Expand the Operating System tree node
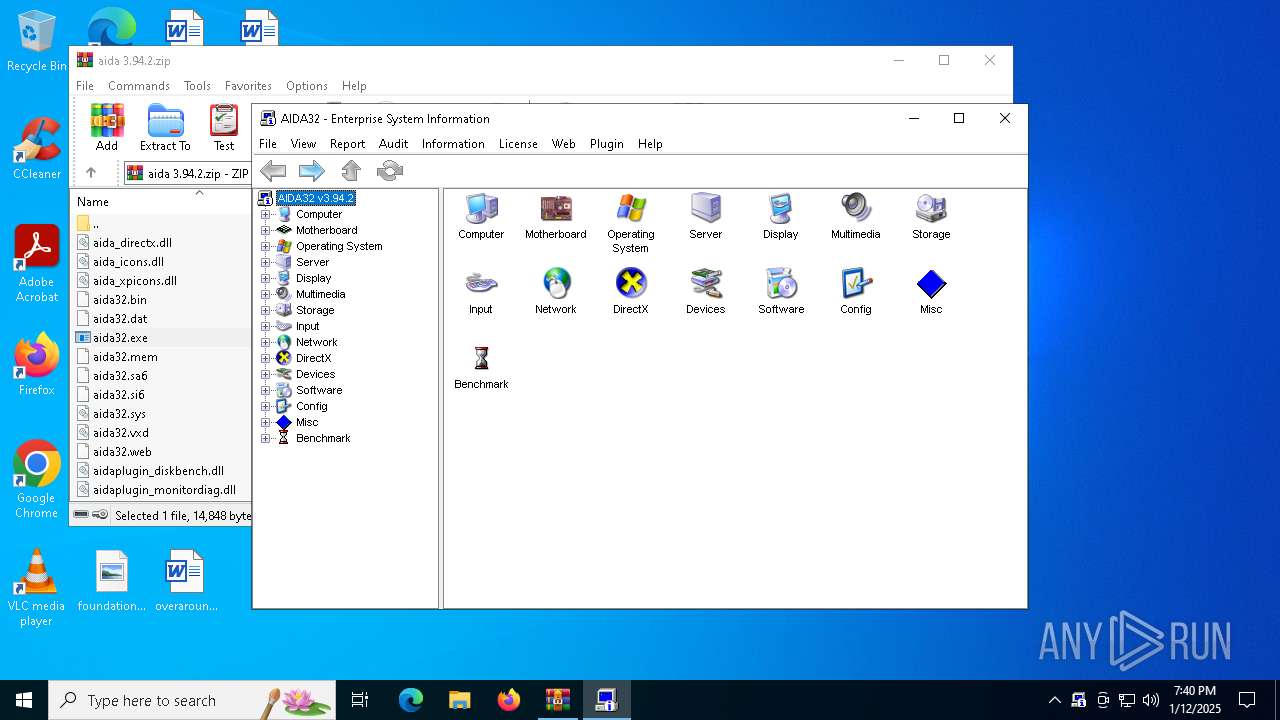1280x720 pixels. point(266,246)
